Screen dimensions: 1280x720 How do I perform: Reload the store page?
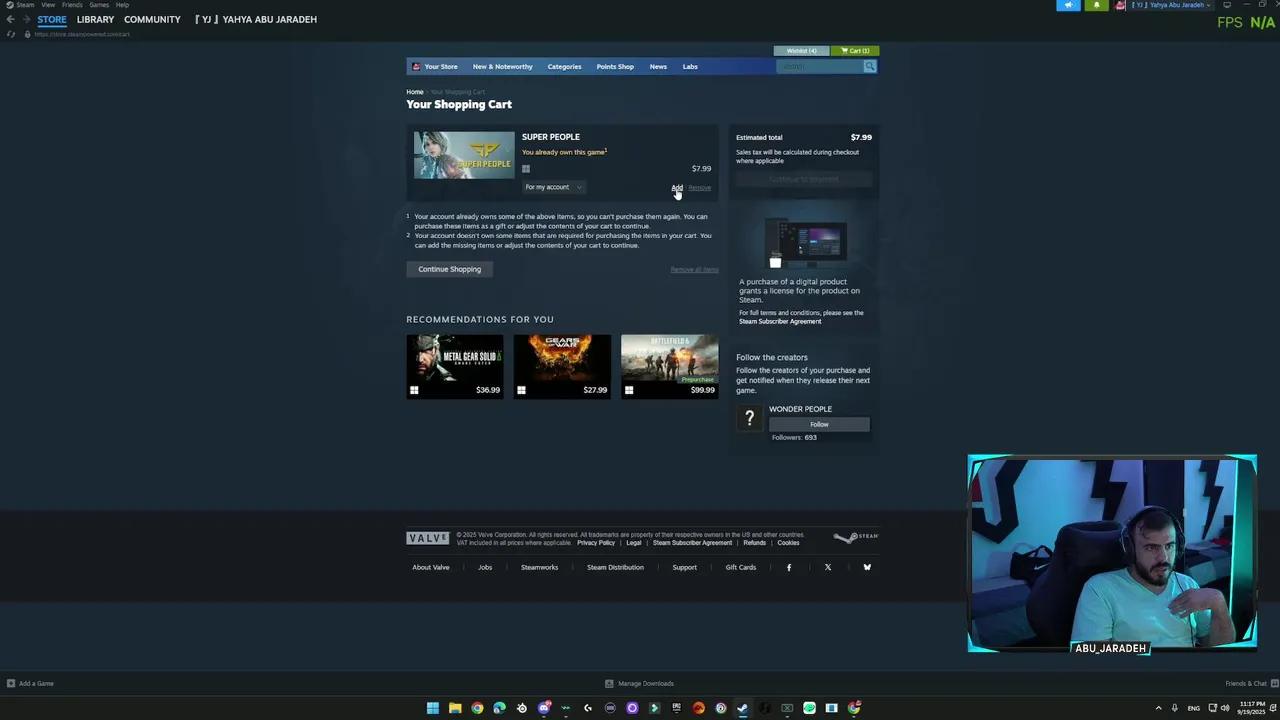(11, 34)
